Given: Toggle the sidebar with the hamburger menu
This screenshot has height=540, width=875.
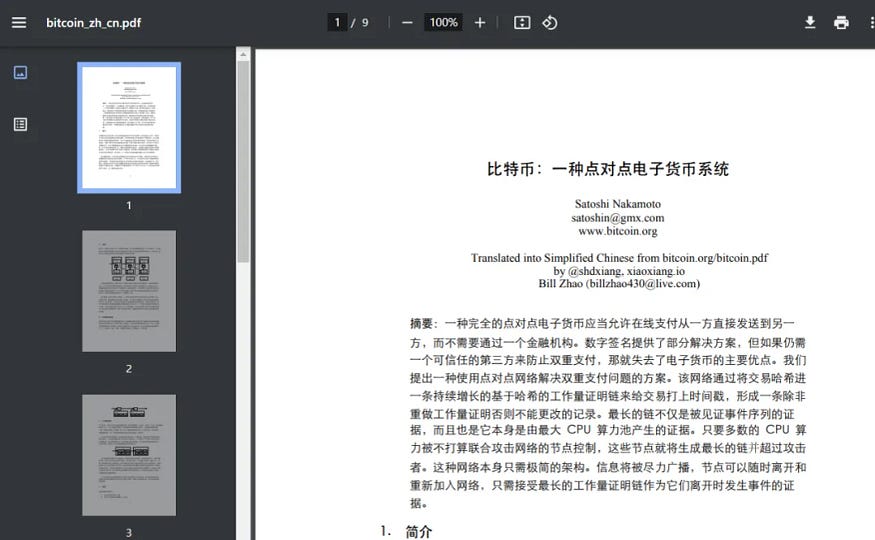Looking at the screenshot, I should click(x=19, y=22).
